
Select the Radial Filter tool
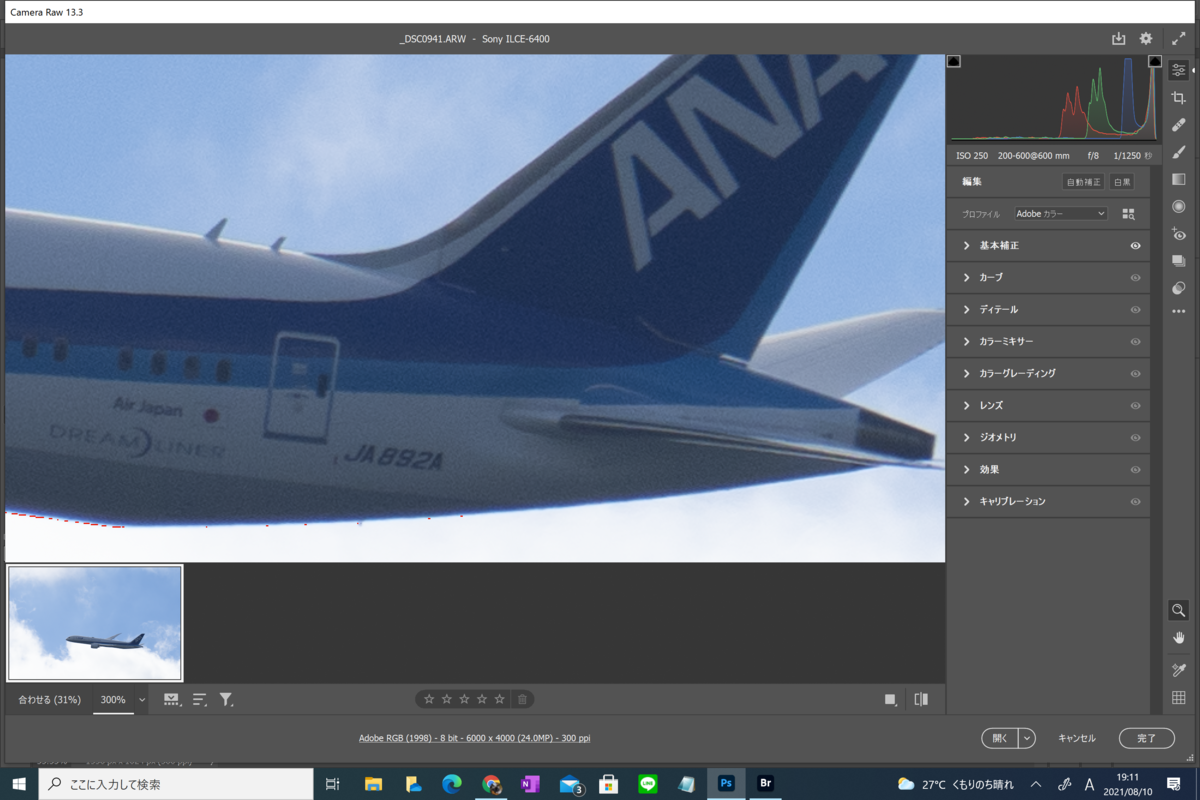click(1179, 206)
